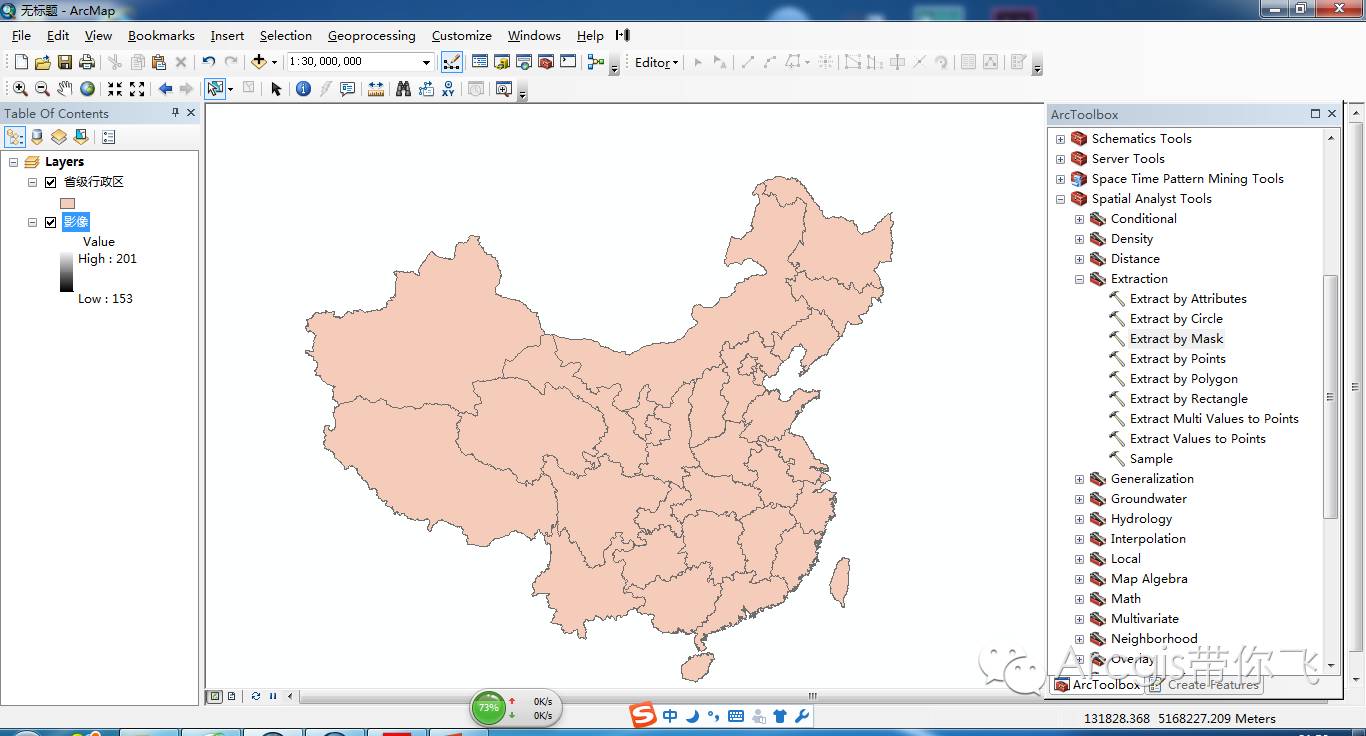Toggle the ArcToolbox window icon
The width and height of the screenshot is (1366, 736).
coord(546,62)
